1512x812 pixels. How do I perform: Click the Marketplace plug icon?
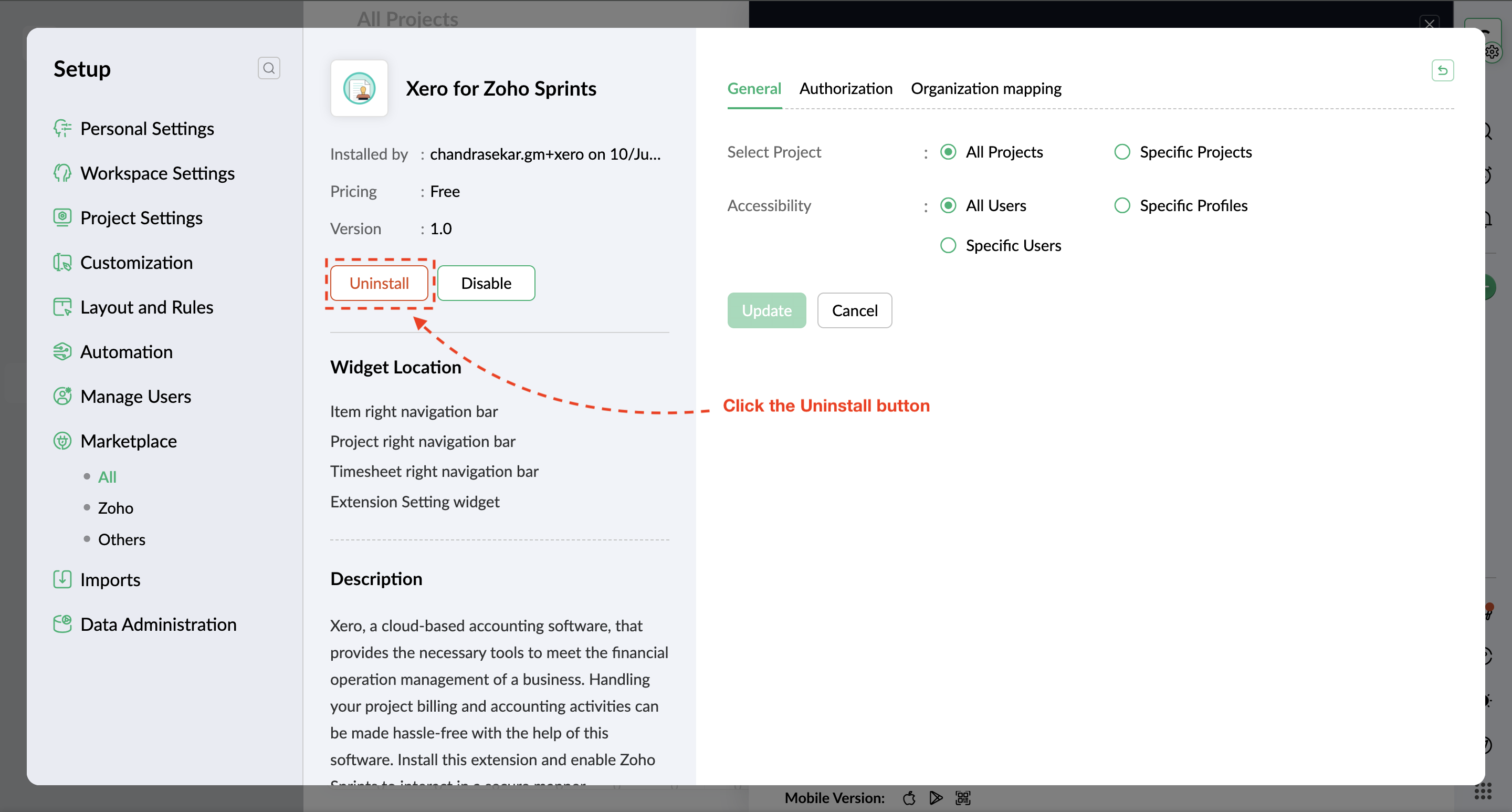coord(62,441)
